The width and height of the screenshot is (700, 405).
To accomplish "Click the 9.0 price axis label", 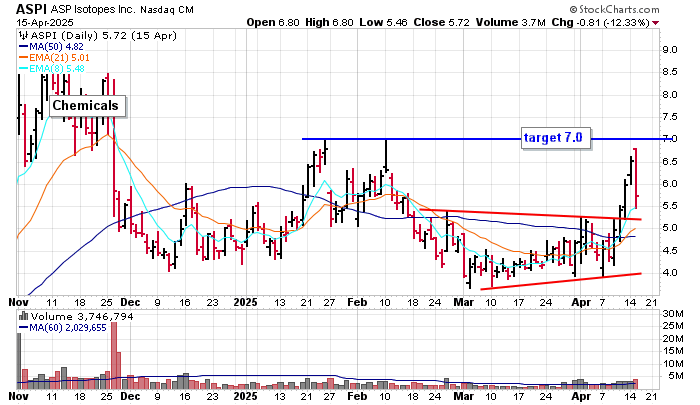I will (668, 50).
